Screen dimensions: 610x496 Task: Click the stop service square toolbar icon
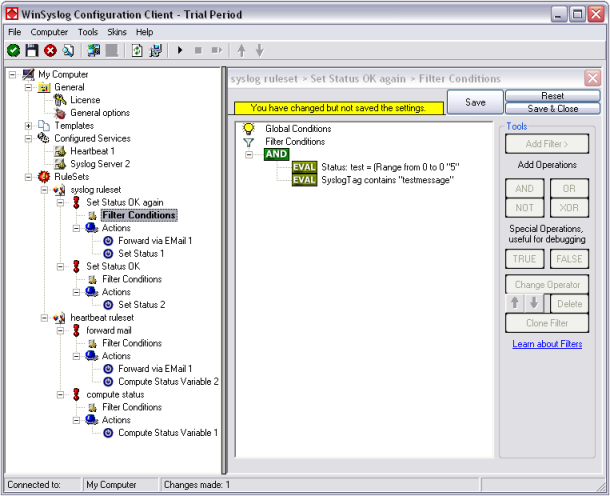point(198,50)
